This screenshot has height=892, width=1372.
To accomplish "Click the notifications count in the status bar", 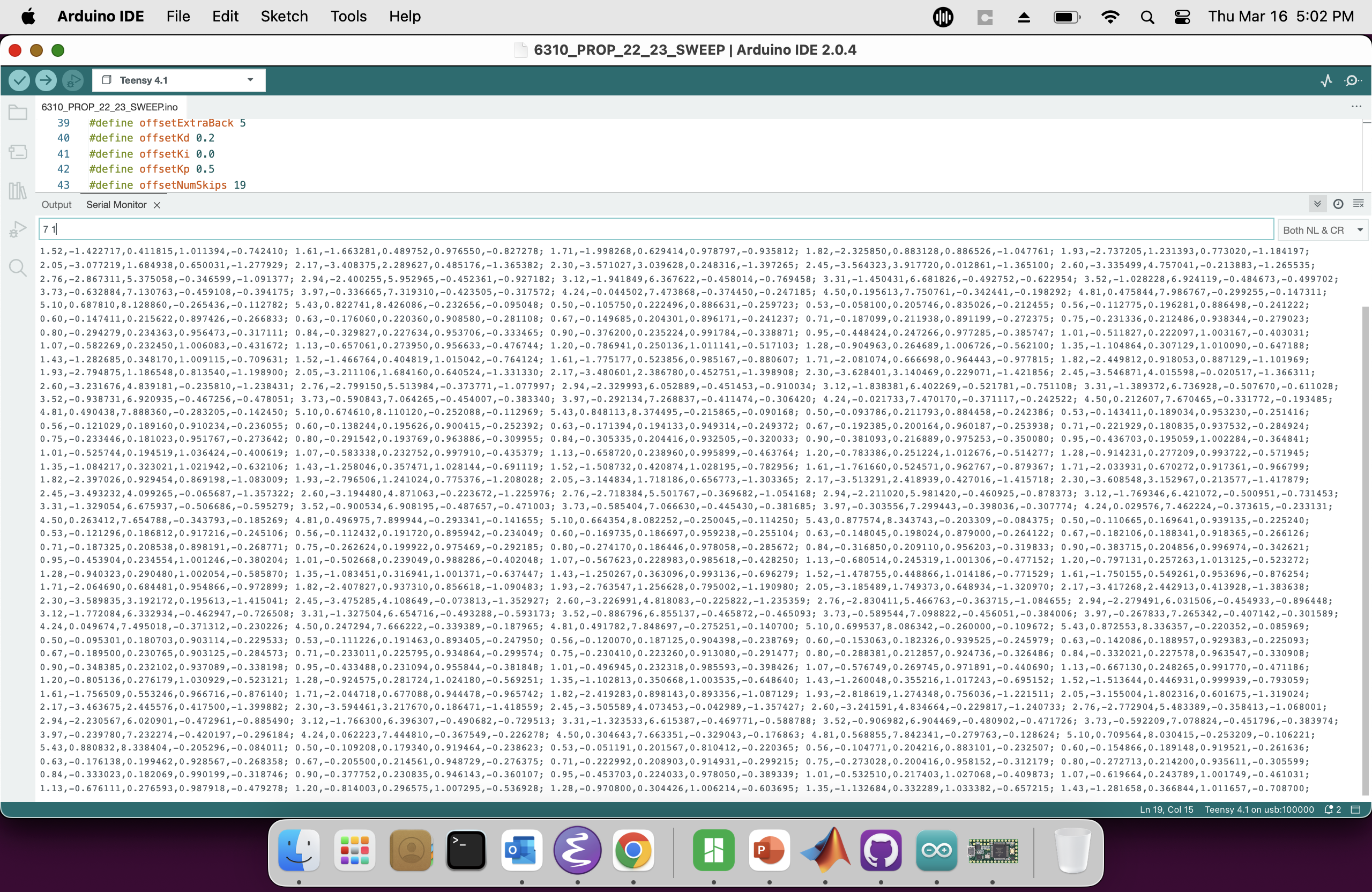I will point(1333,809).
